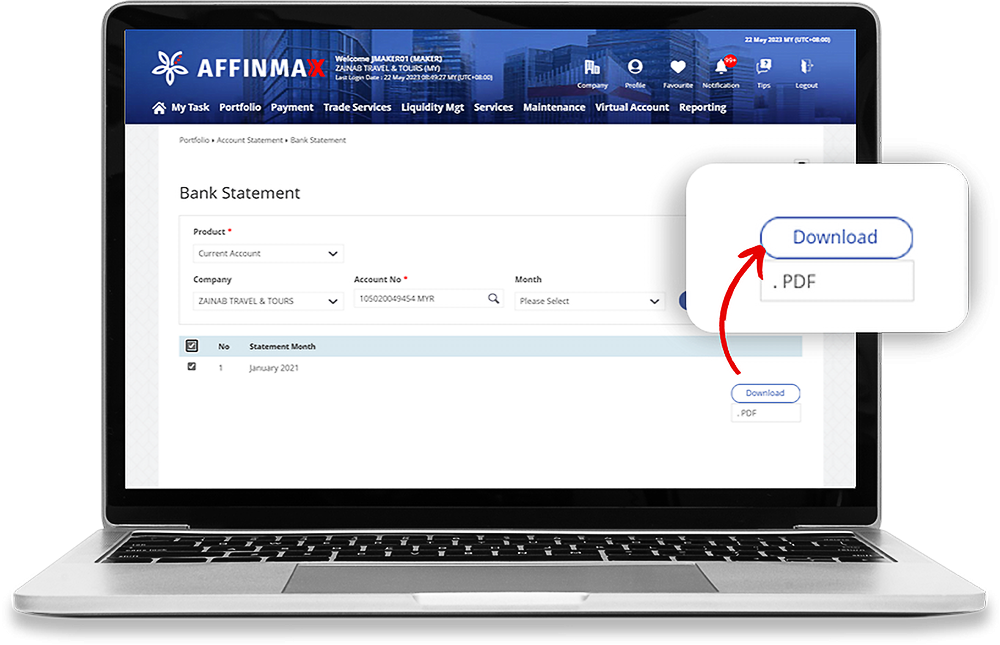
Task: Click the 'Welcome JMAKER01 (MAKER)' text
Action: [388, 59]
